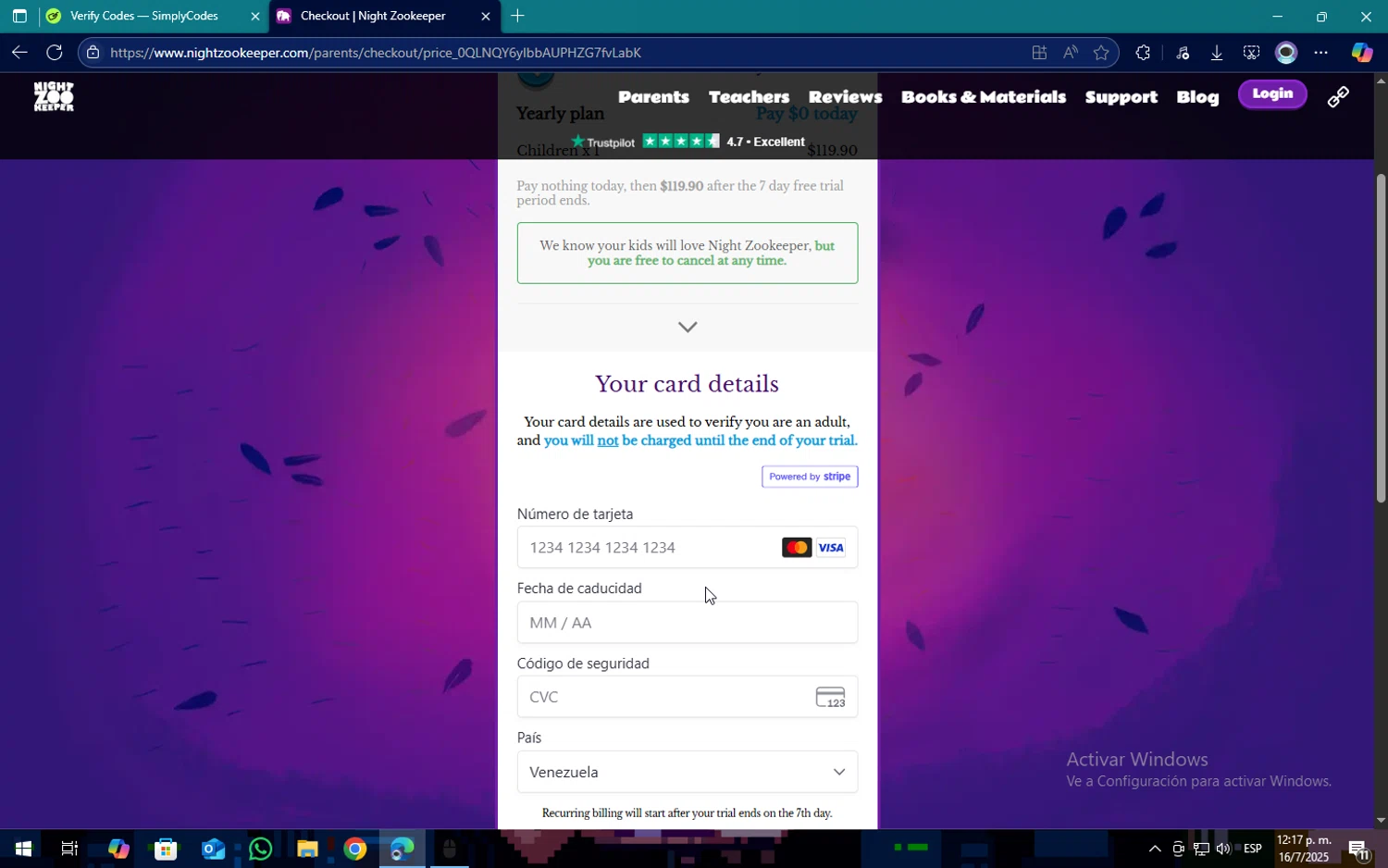Launch the web capture screenshot tool
The width and height of the screenshot is (1388, 868).
[1251, 53]
